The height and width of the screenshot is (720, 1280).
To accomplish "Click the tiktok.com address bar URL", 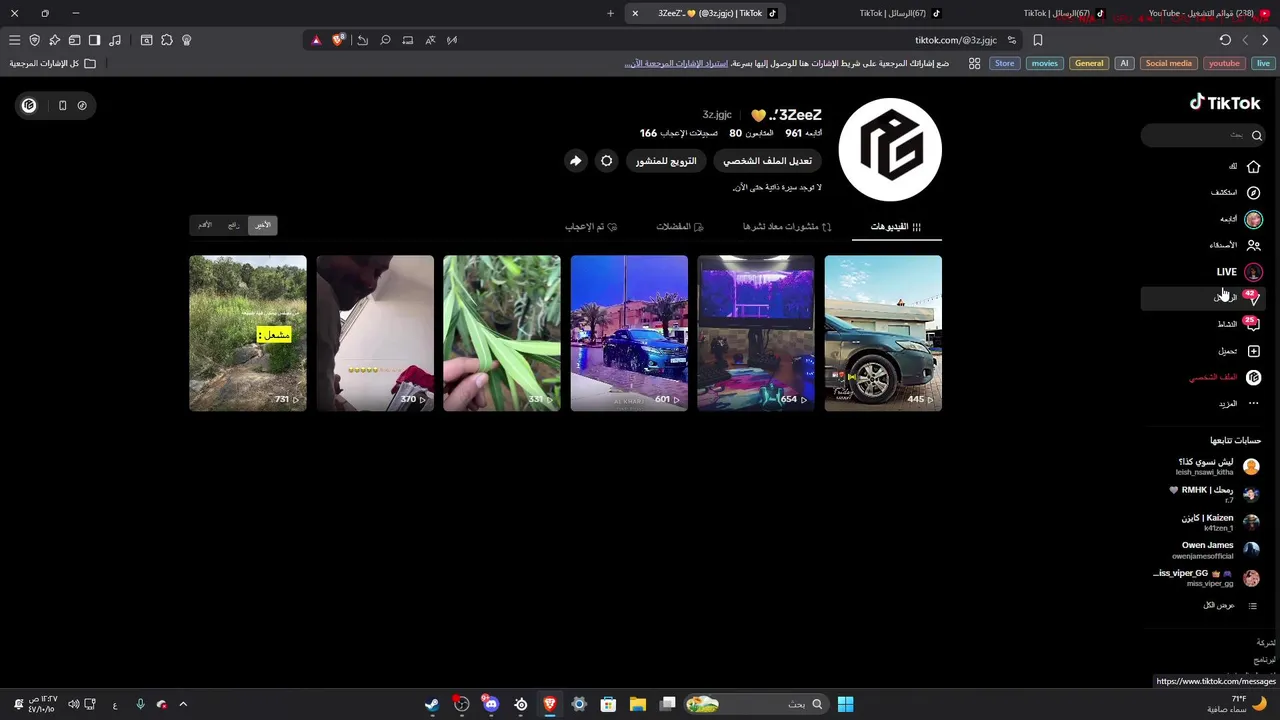I will click(x=955, y=40).
